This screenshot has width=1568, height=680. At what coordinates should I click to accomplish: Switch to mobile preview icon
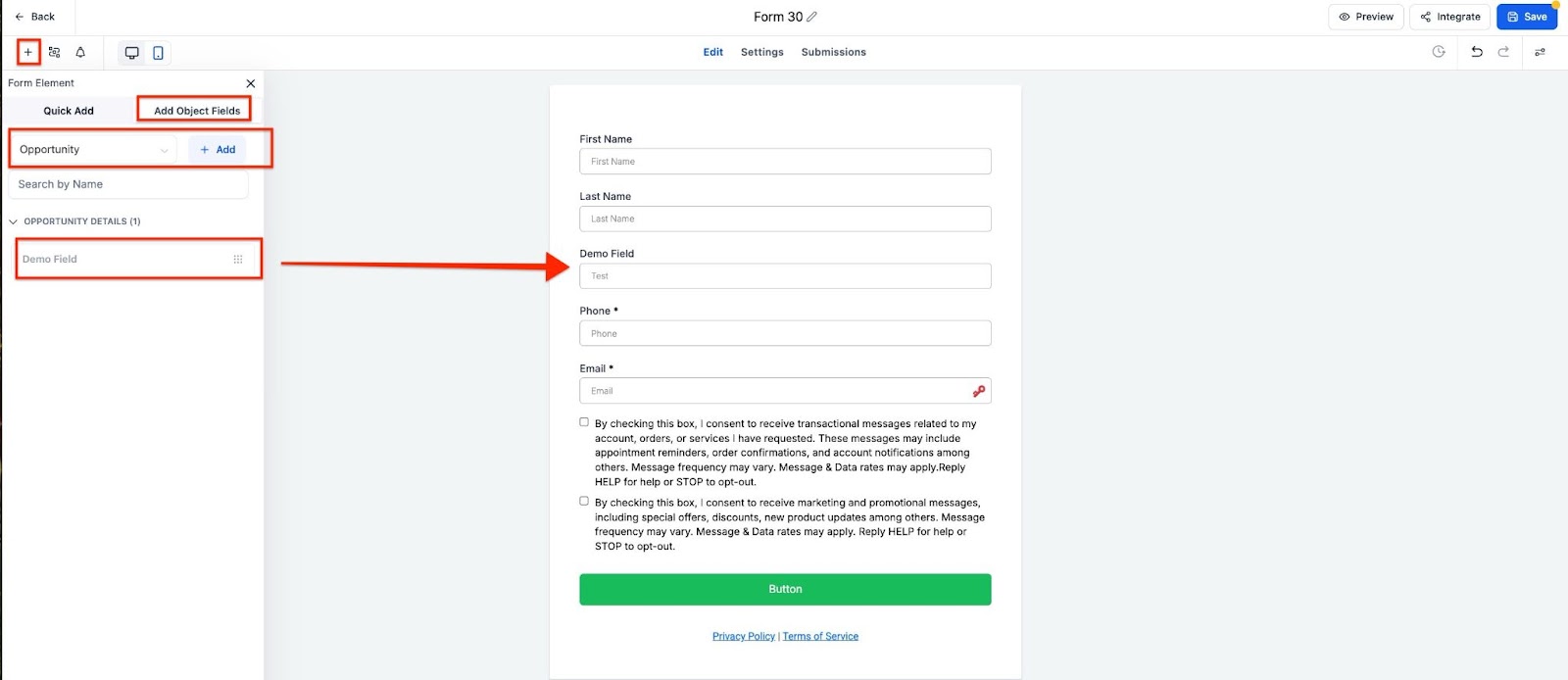click(158, 53)
